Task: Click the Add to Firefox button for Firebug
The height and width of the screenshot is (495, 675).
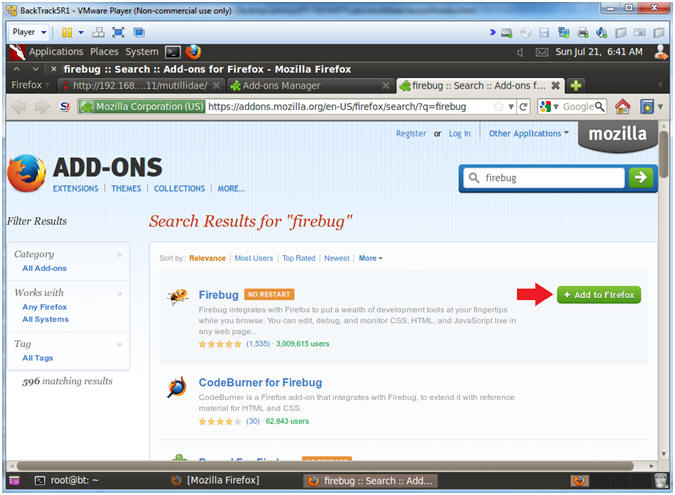Action: (x=599, y=295)
